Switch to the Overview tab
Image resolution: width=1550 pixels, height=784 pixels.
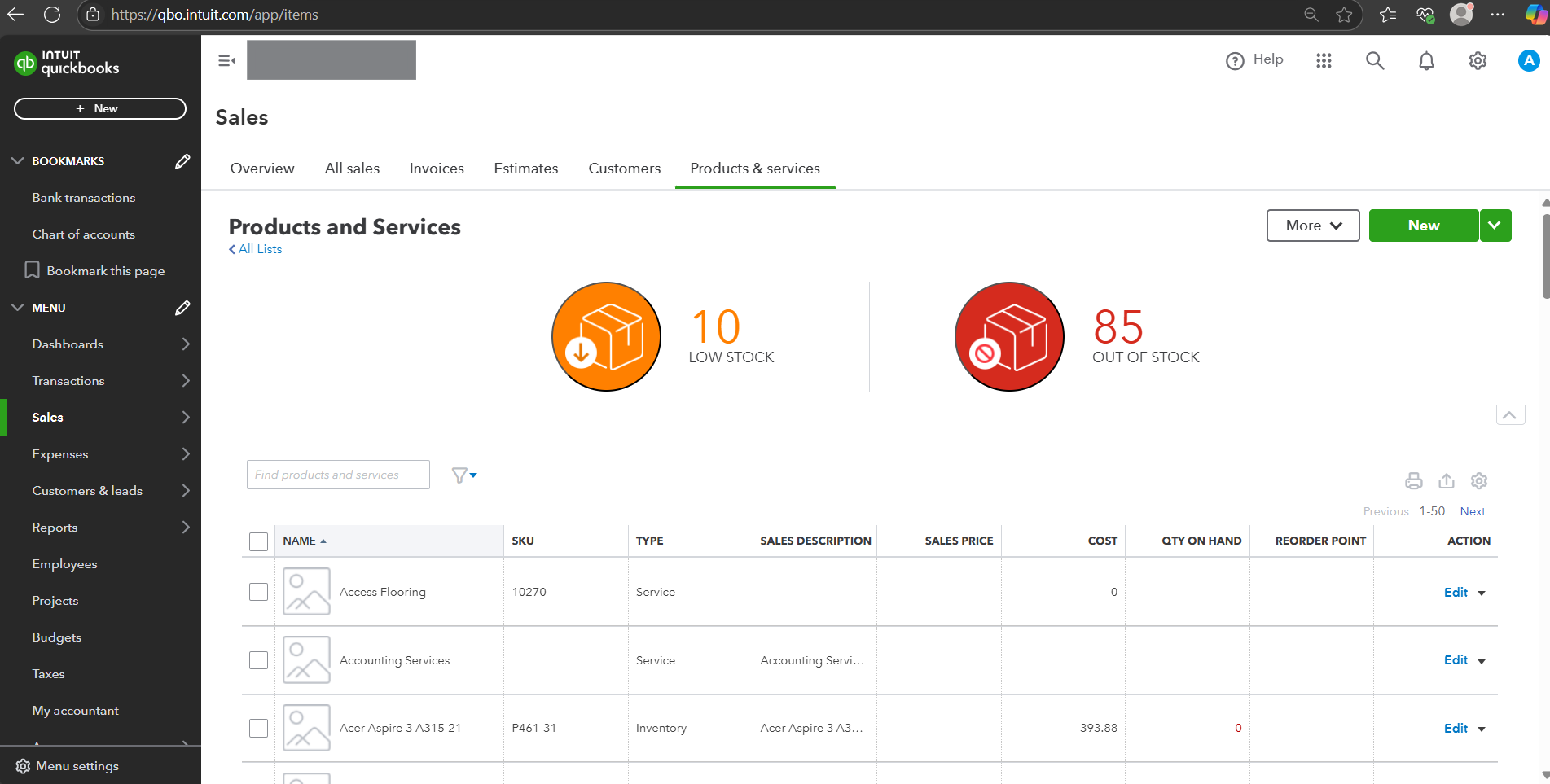point(262,169)
